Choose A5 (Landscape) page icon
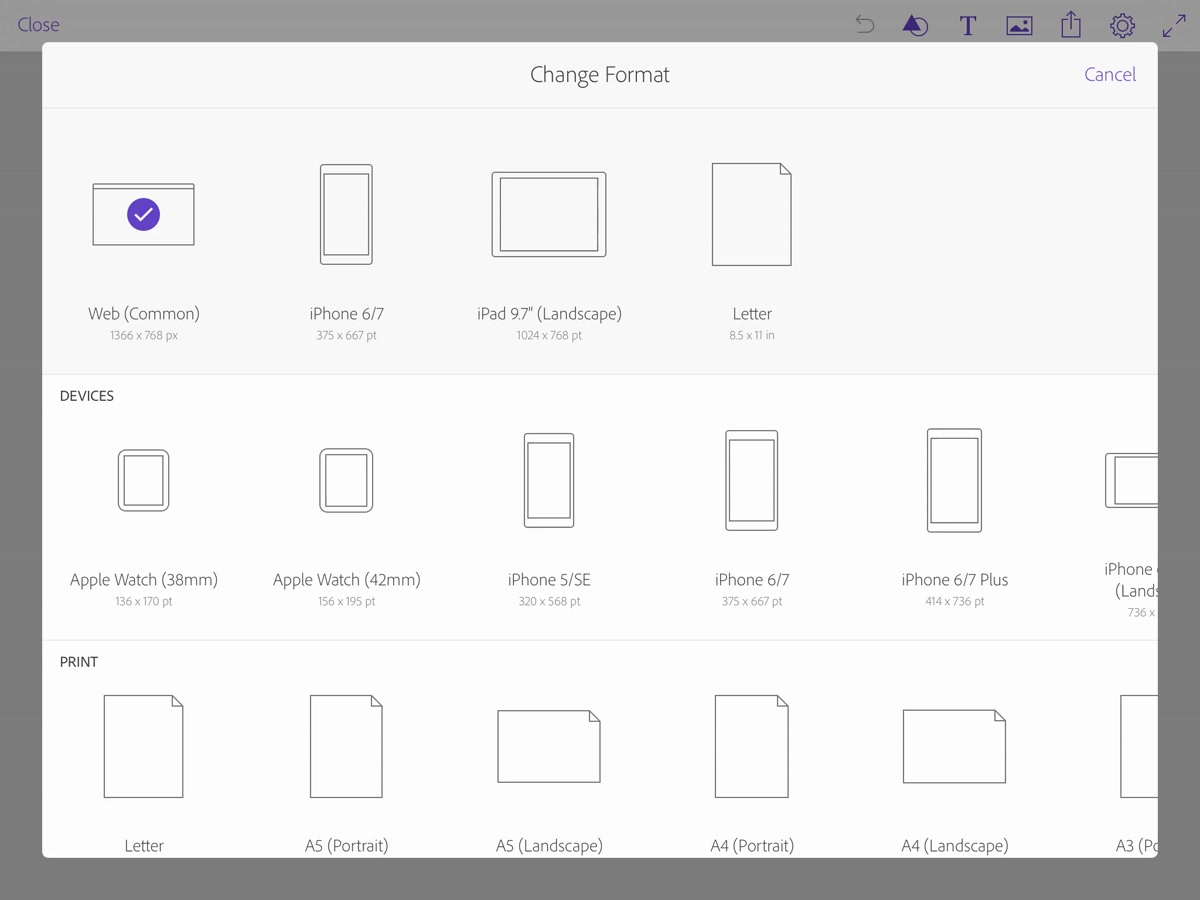This screenshot has width=1200, height=900. click(x=549, y=746)
